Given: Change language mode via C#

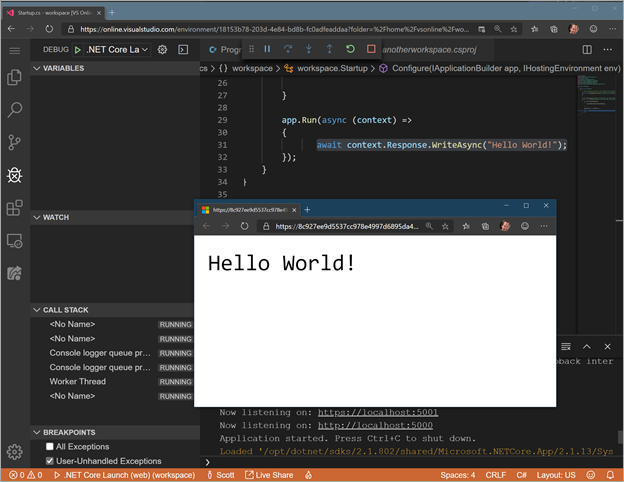Looking at the screenshot, I should click(x=521, y=475).
